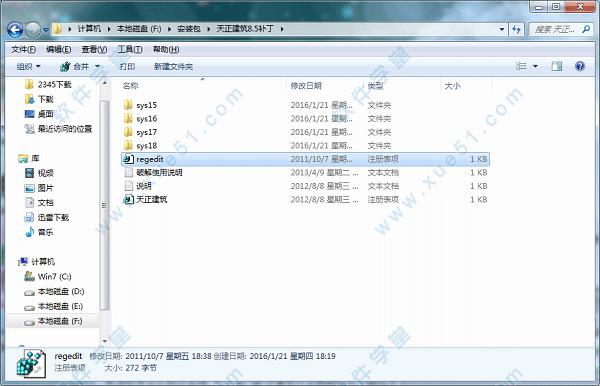Open the 工具(T) menu
The width and height of the screenshot is (600, 386).
(x=130, y=49)
